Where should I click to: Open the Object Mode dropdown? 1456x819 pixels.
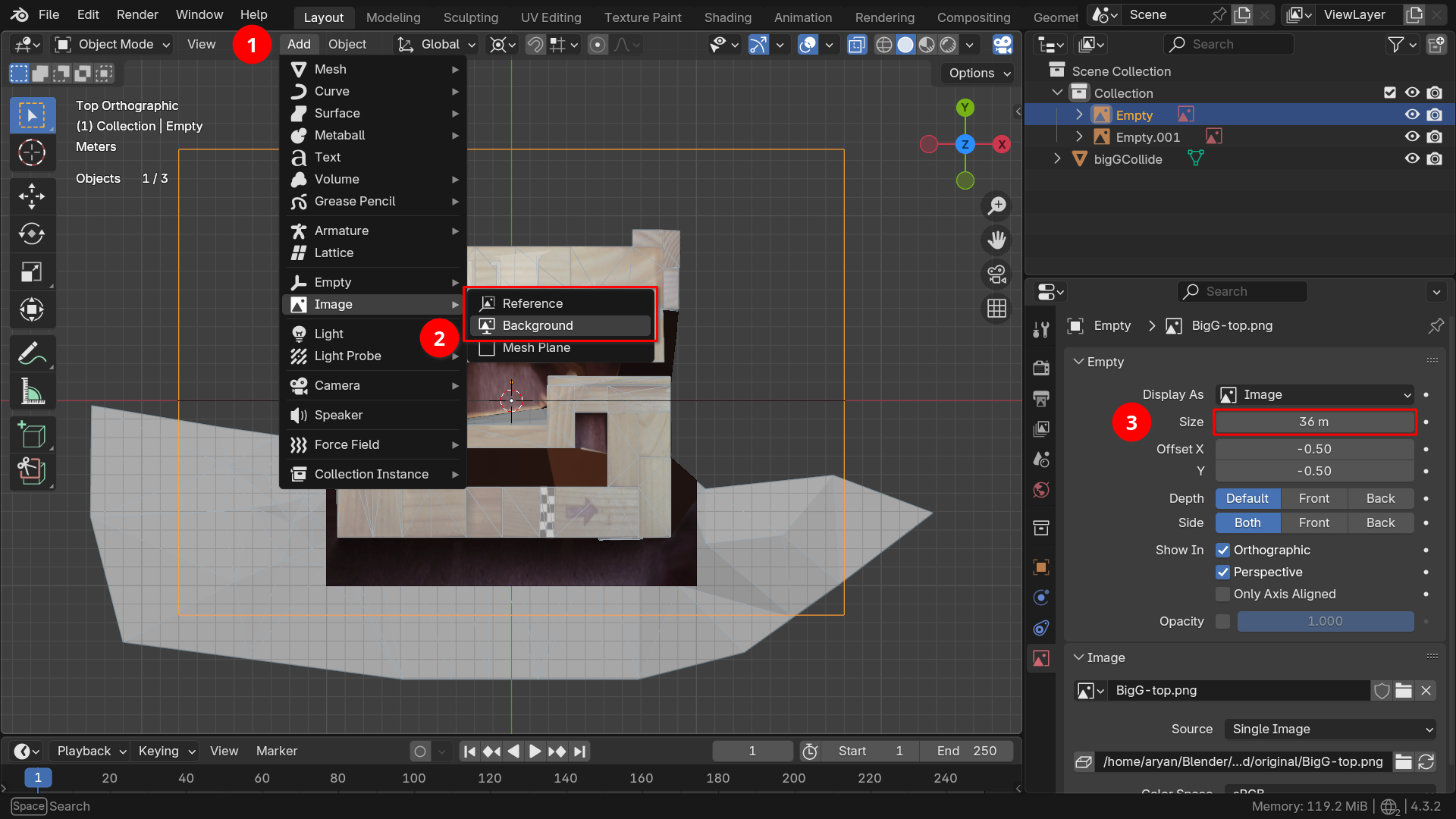pos(114,45)
